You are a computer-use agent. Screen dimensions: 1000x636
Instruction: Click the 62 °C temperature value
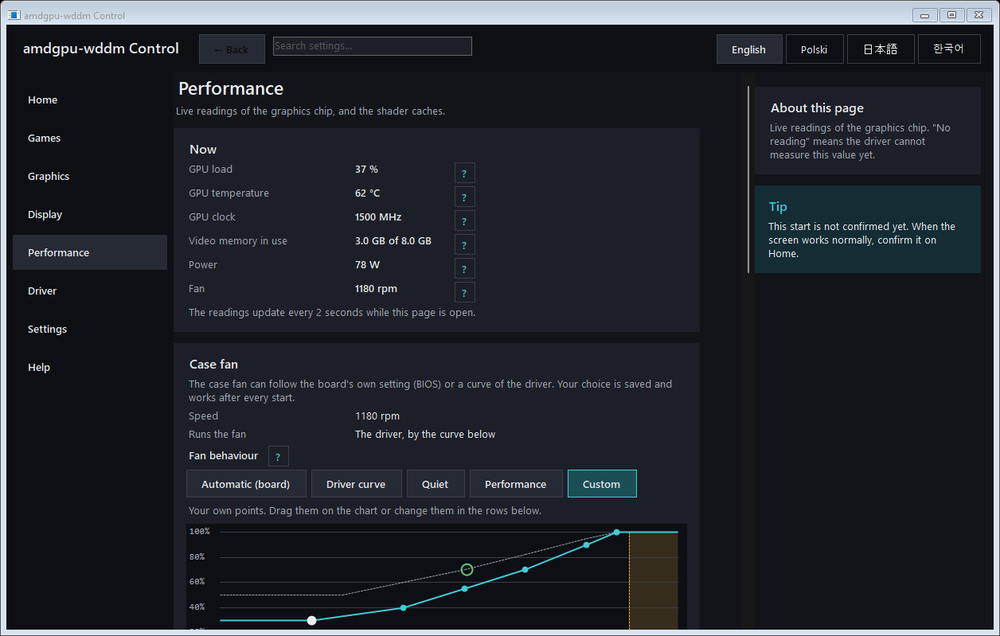click(x=367, y=193)
